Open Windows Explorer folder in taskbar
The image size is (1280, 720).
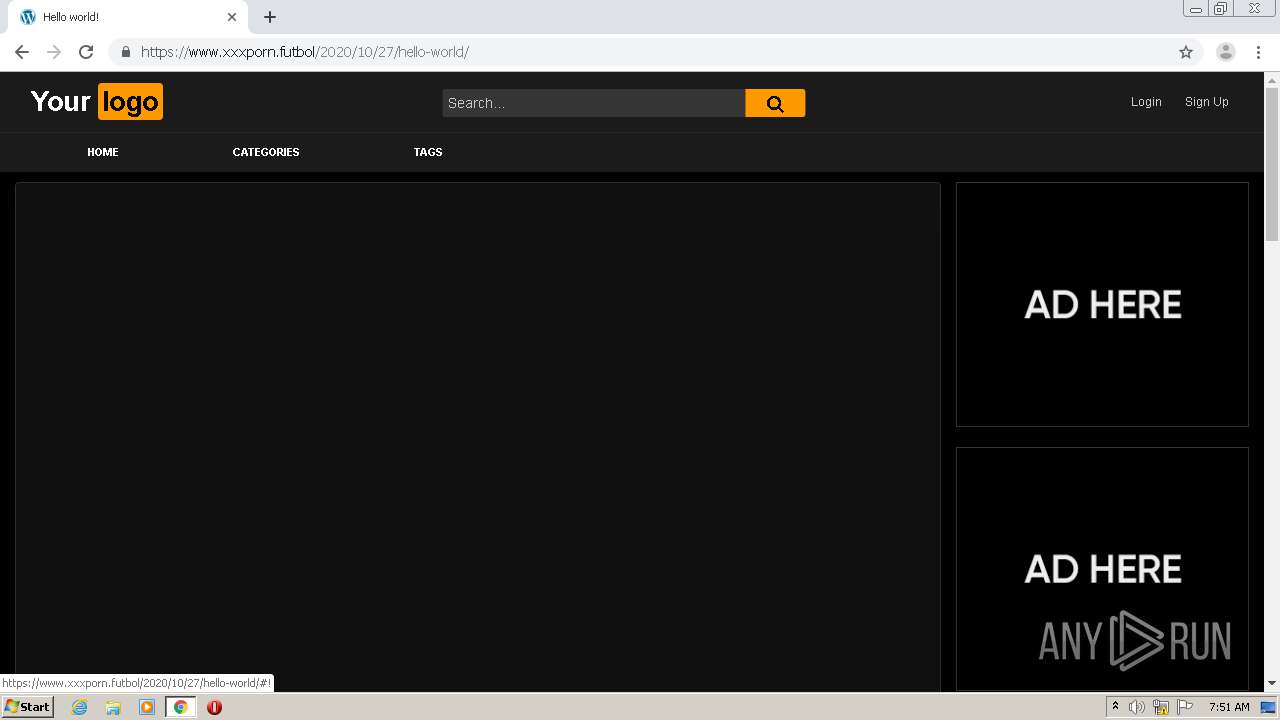[113, 707]
